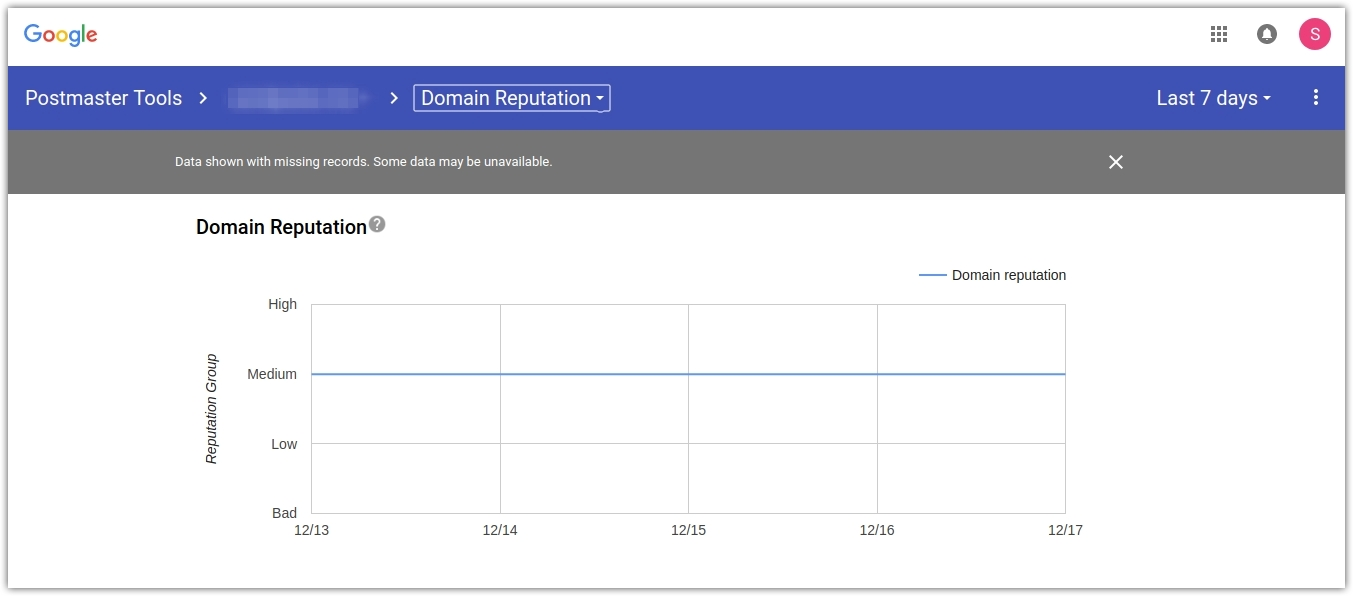The image size is (1353, 596).
Task: Click the 'High' reputation axis label
Action: [x=282, y=304]
